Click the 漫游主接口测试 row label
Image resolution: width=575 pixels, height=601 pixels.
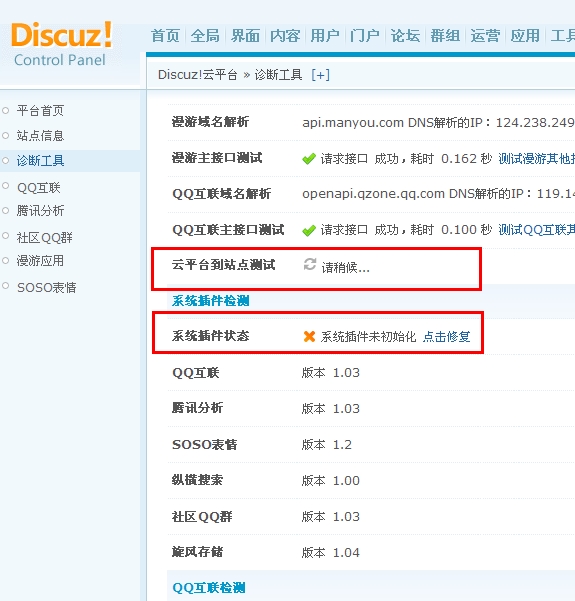[217, 158]
